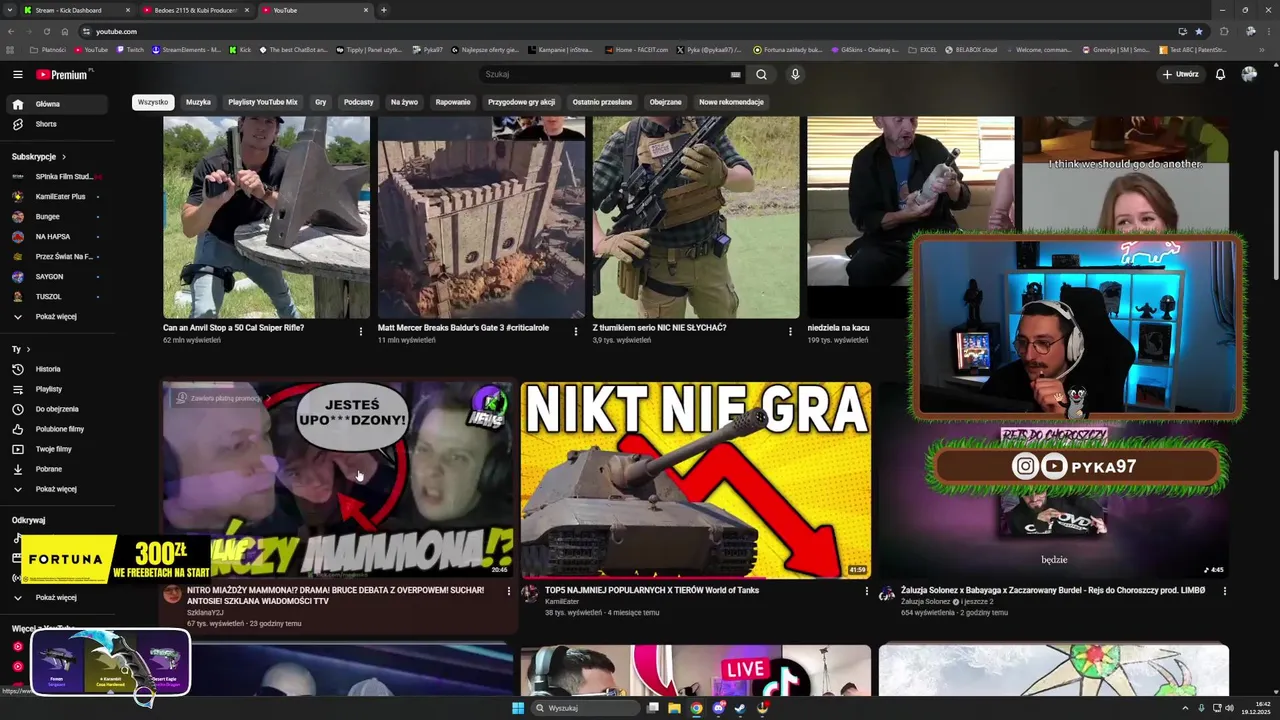The width and height of the screenshot is (1280, 720).
Task: Select Ostatnio przesłane chip
Action: pyautogui.click(x=602, y=102)
